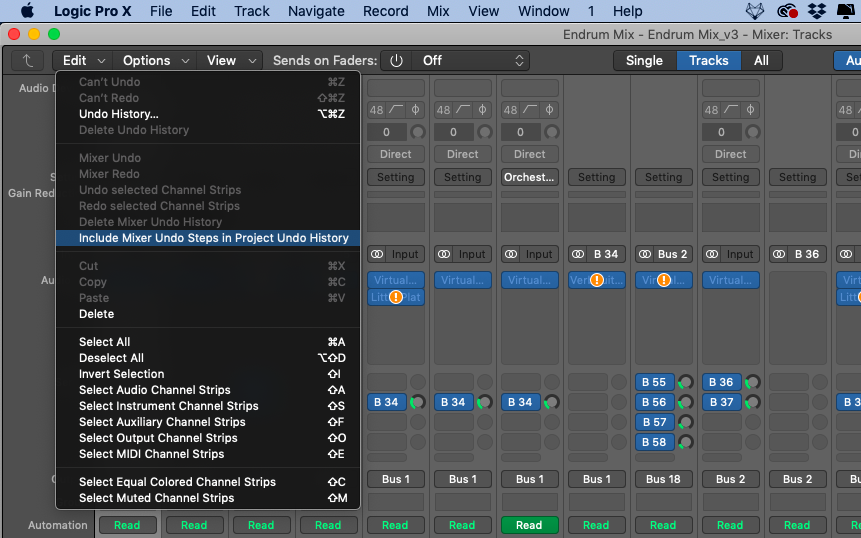Choose Deselect All in the menu
Viewport: 861px width, 538px height.
(208, 358)
